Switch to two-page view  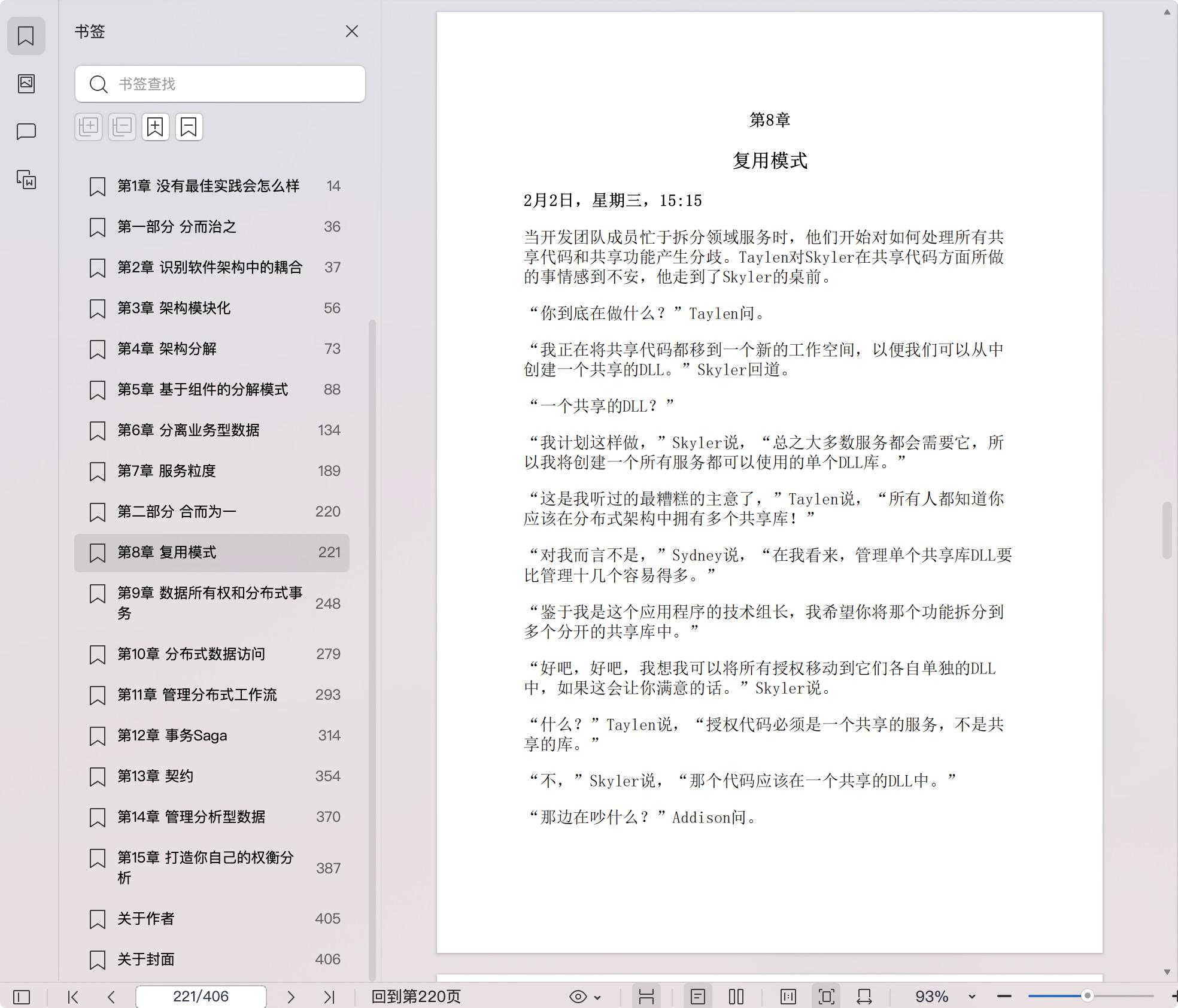[736, 997]
